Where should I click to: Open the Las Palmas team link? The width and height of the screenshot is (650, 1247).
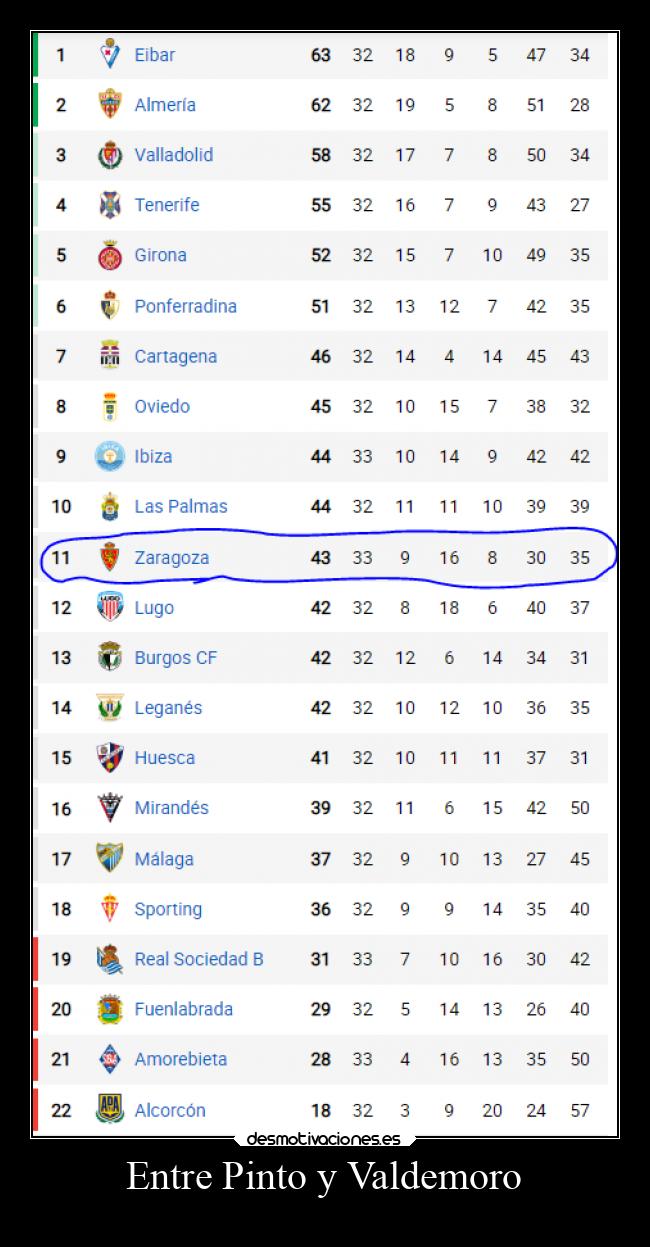[181, 506]
